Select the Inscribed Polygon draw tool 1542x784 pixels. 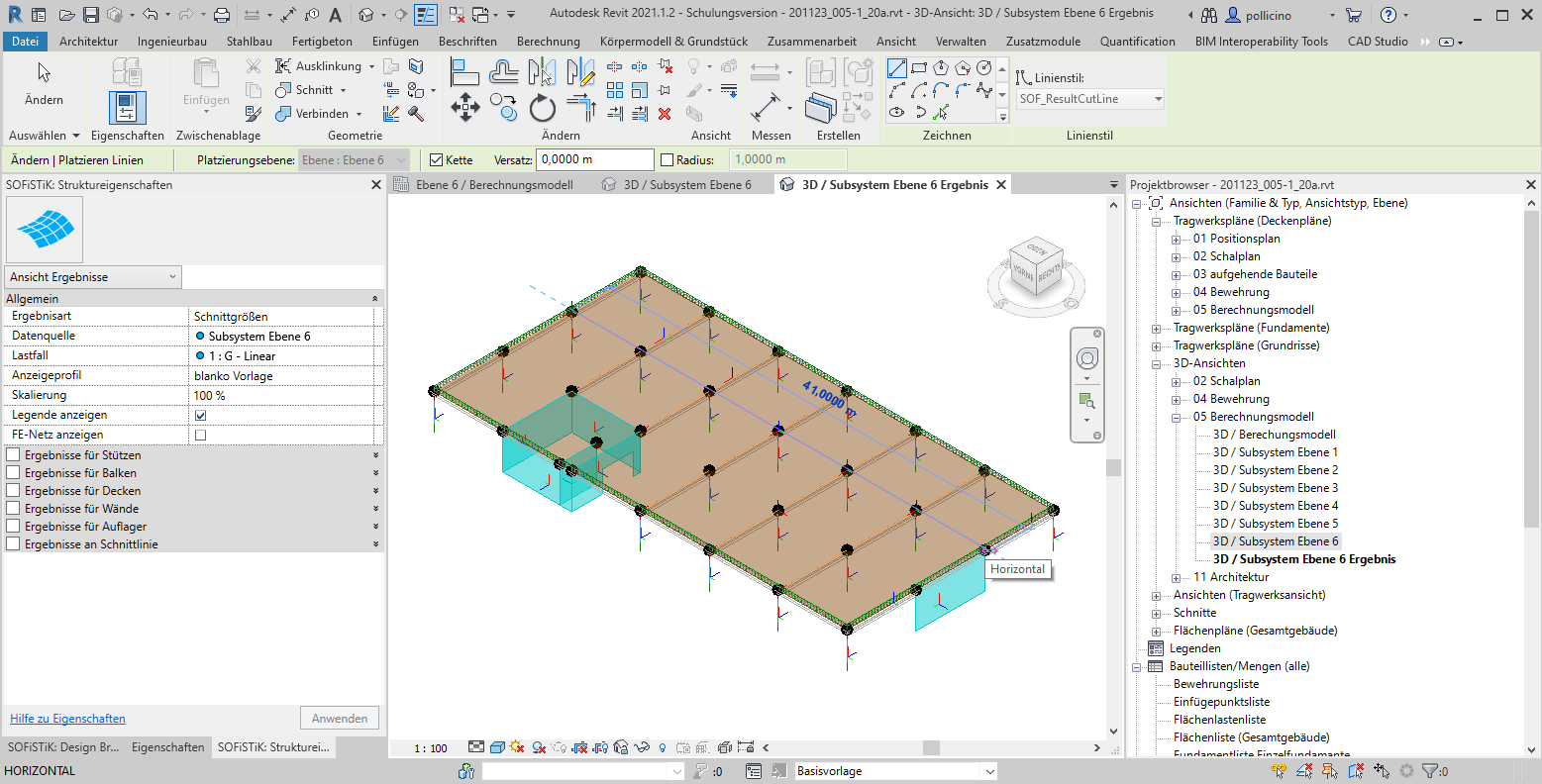coord(941,68)
